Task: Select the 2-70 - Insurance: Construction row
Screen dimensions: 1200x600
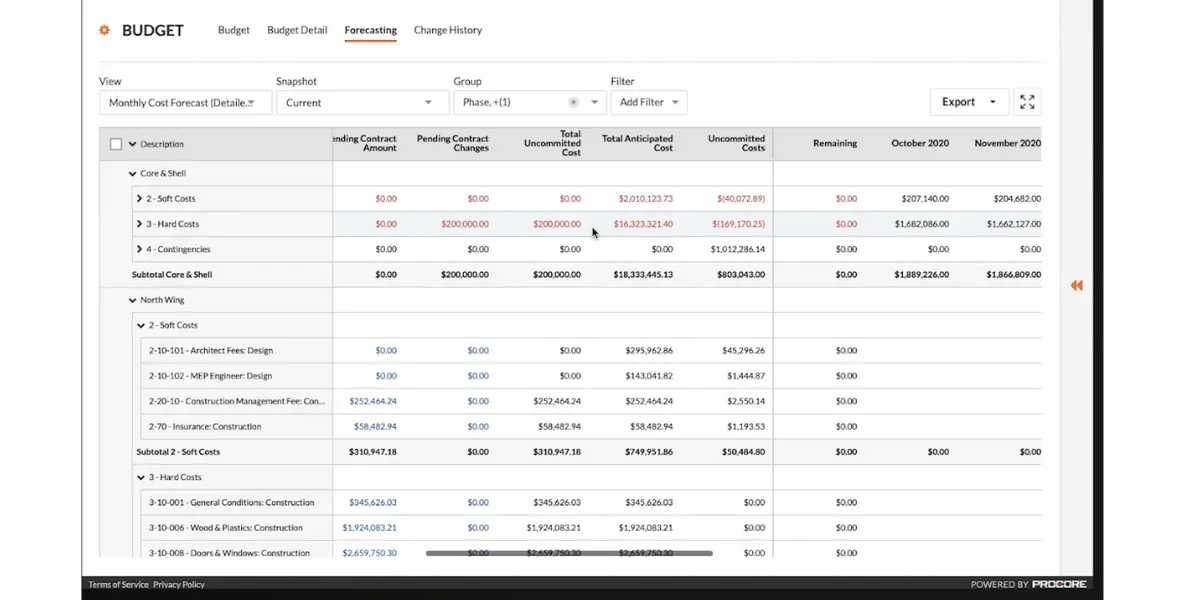Action: [x=205, y=426]
